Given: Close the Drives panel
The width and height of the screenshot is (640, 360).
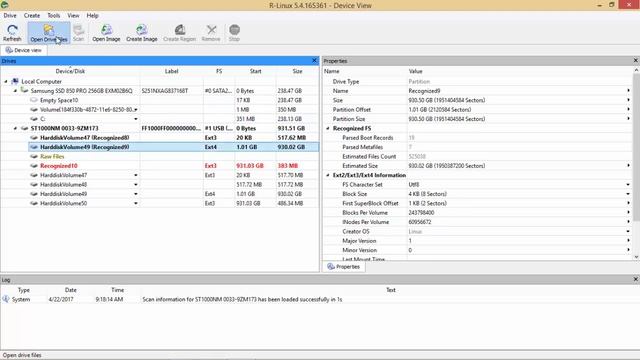Looking at the screenshot, I should click(x=314, y=60).
